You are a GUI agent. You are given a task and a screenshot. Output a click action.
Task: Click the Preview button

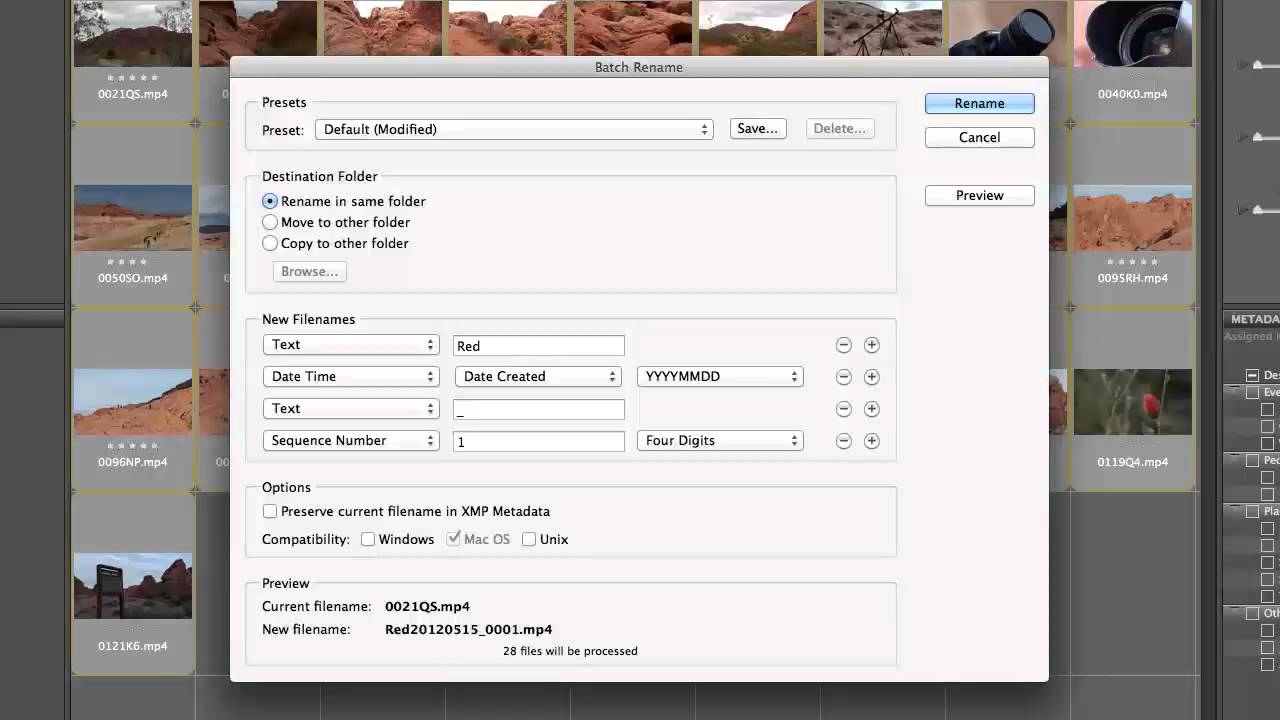coord(980,195)
